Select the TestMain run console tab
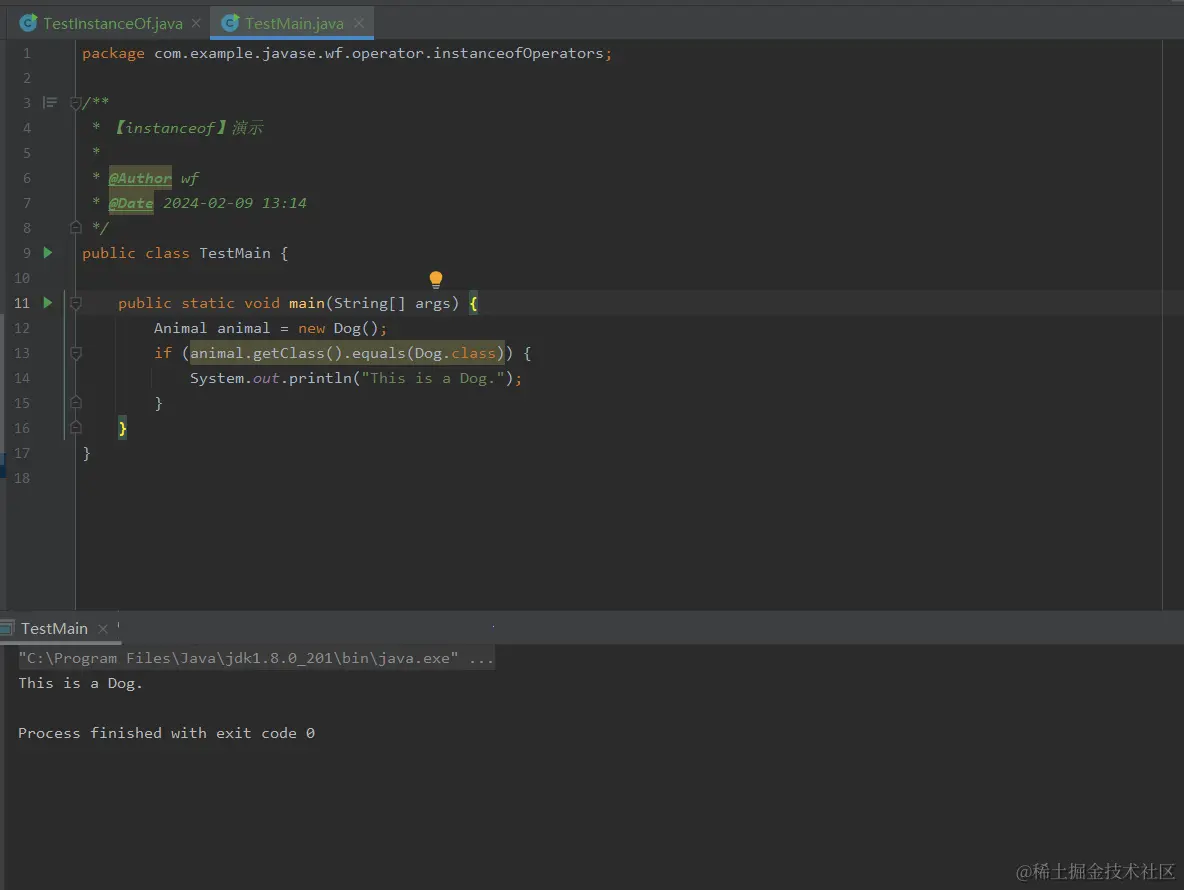This screenshot has height=890, width=1184. tap(54, 628)
